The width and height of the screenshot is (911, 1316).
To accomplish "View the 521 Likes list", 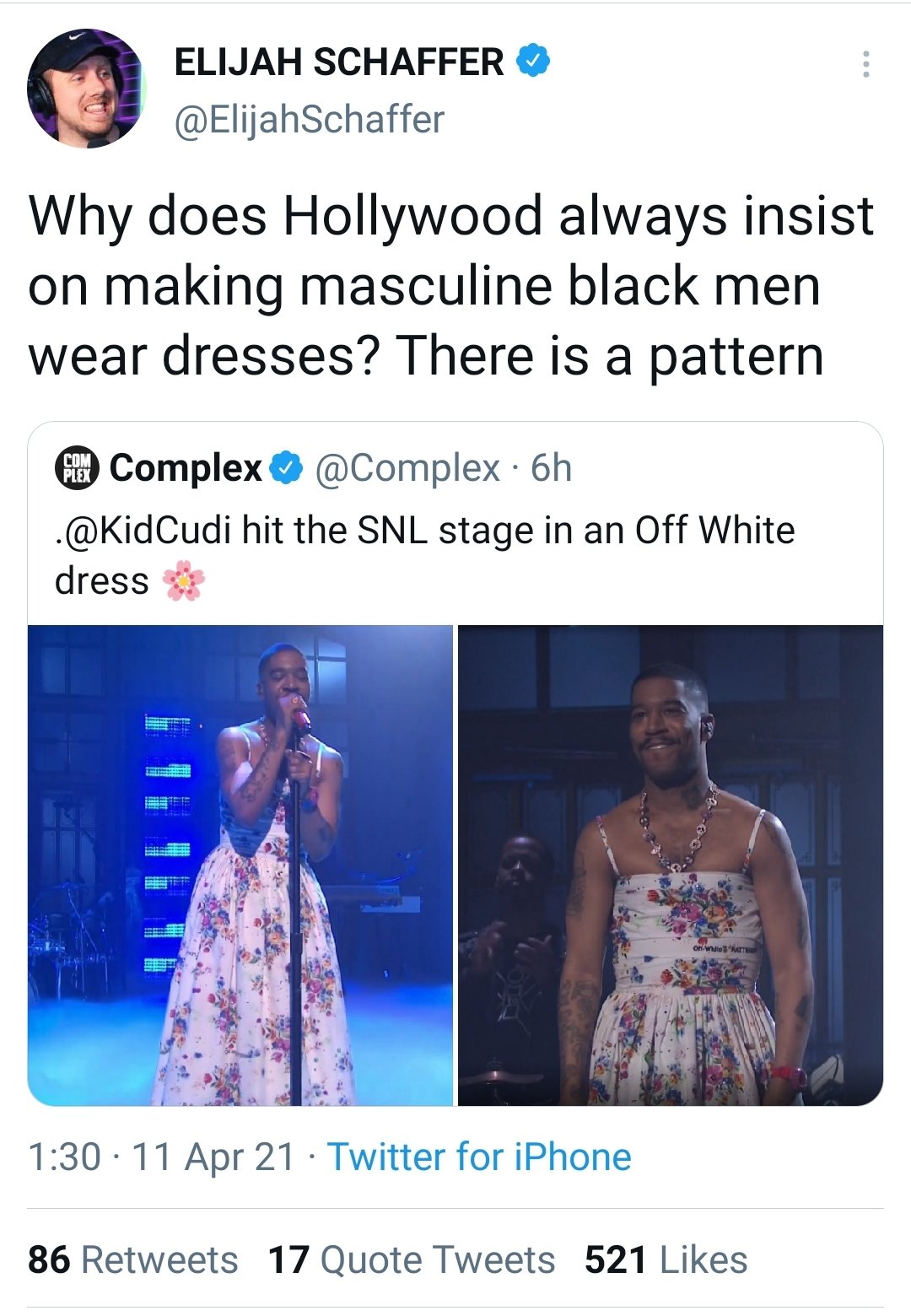I will pos(666,1259).
